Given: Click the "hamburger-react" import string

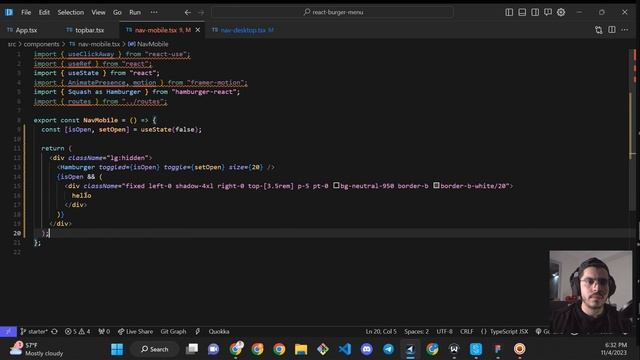Looking at the screenshot, I should tap(204, 92).
